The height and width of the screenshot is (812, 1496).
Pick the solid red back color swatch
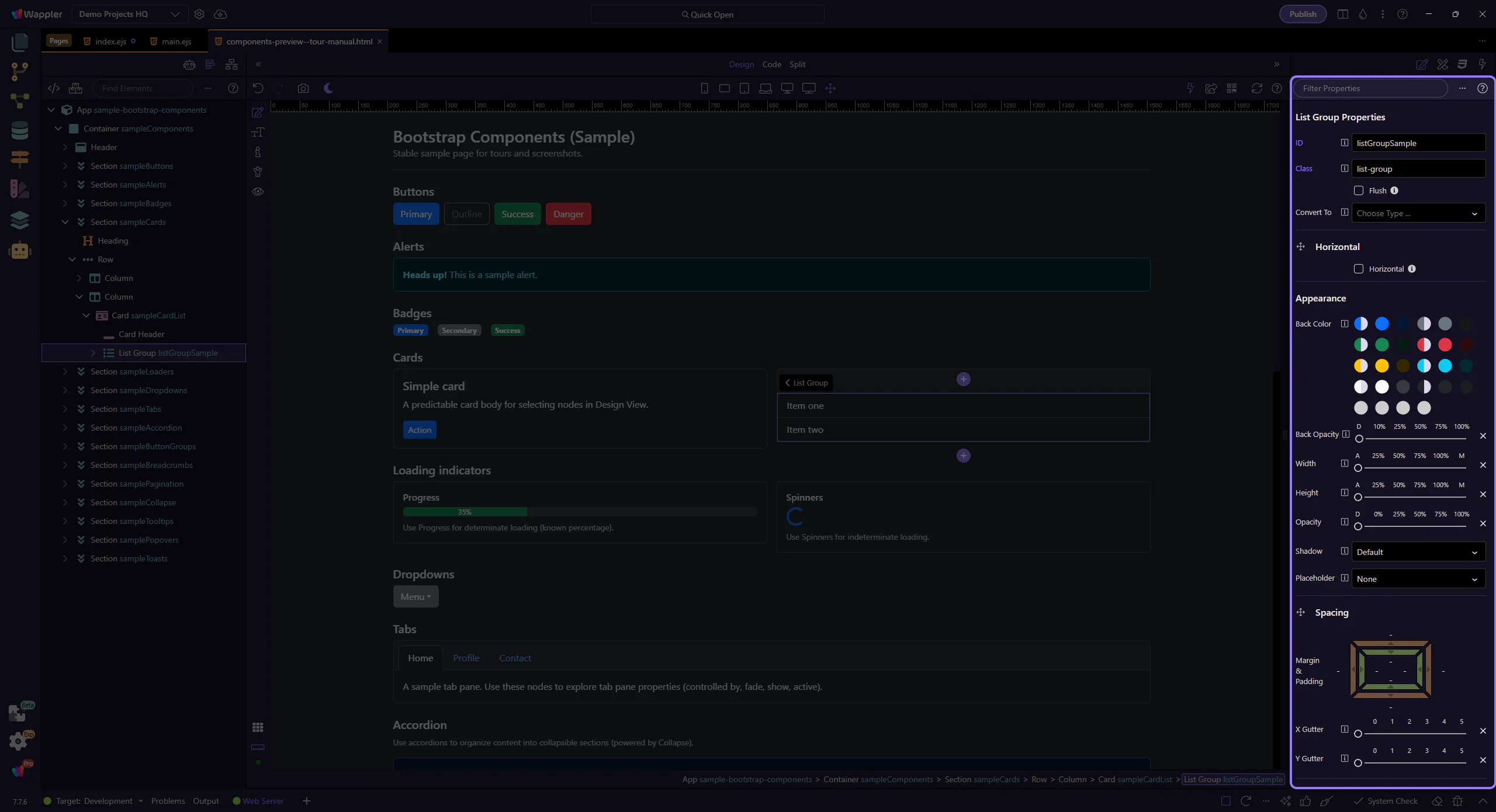(1445, 345)
